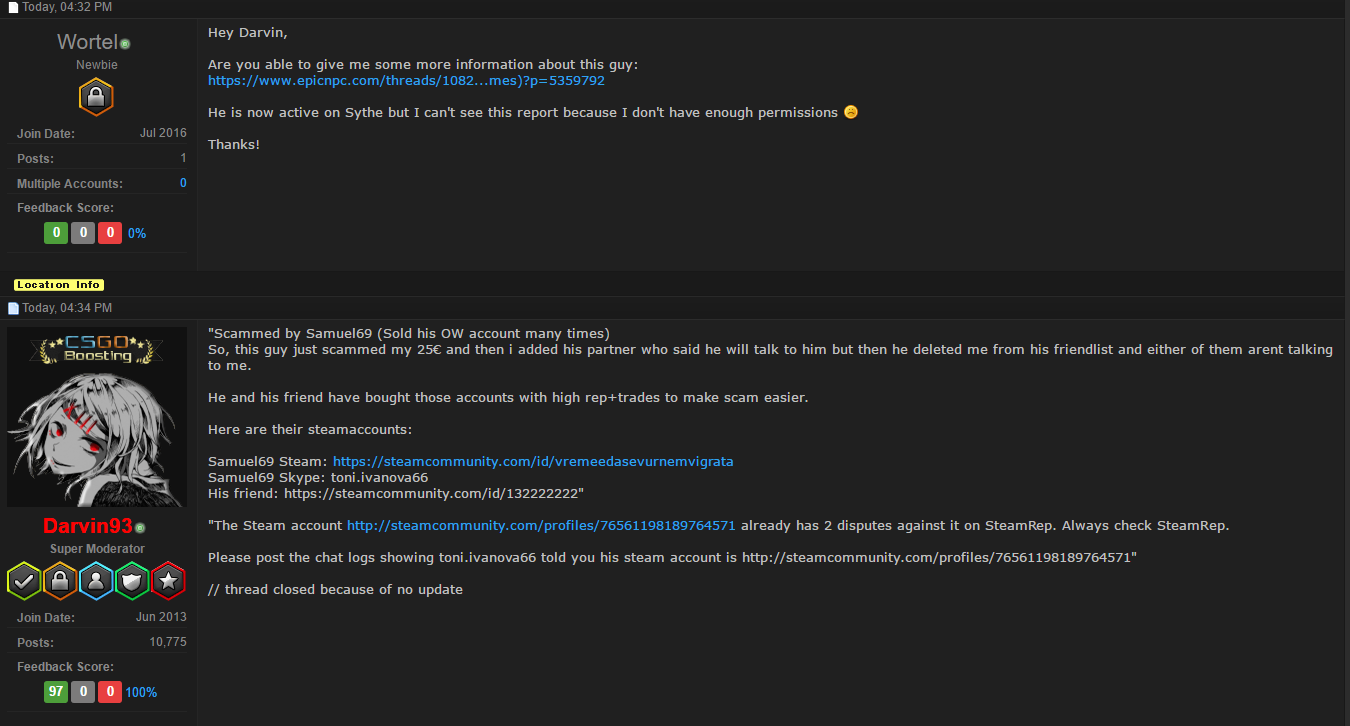
Task: Click Wortel's online status indicator
Action: pos(125,44)
